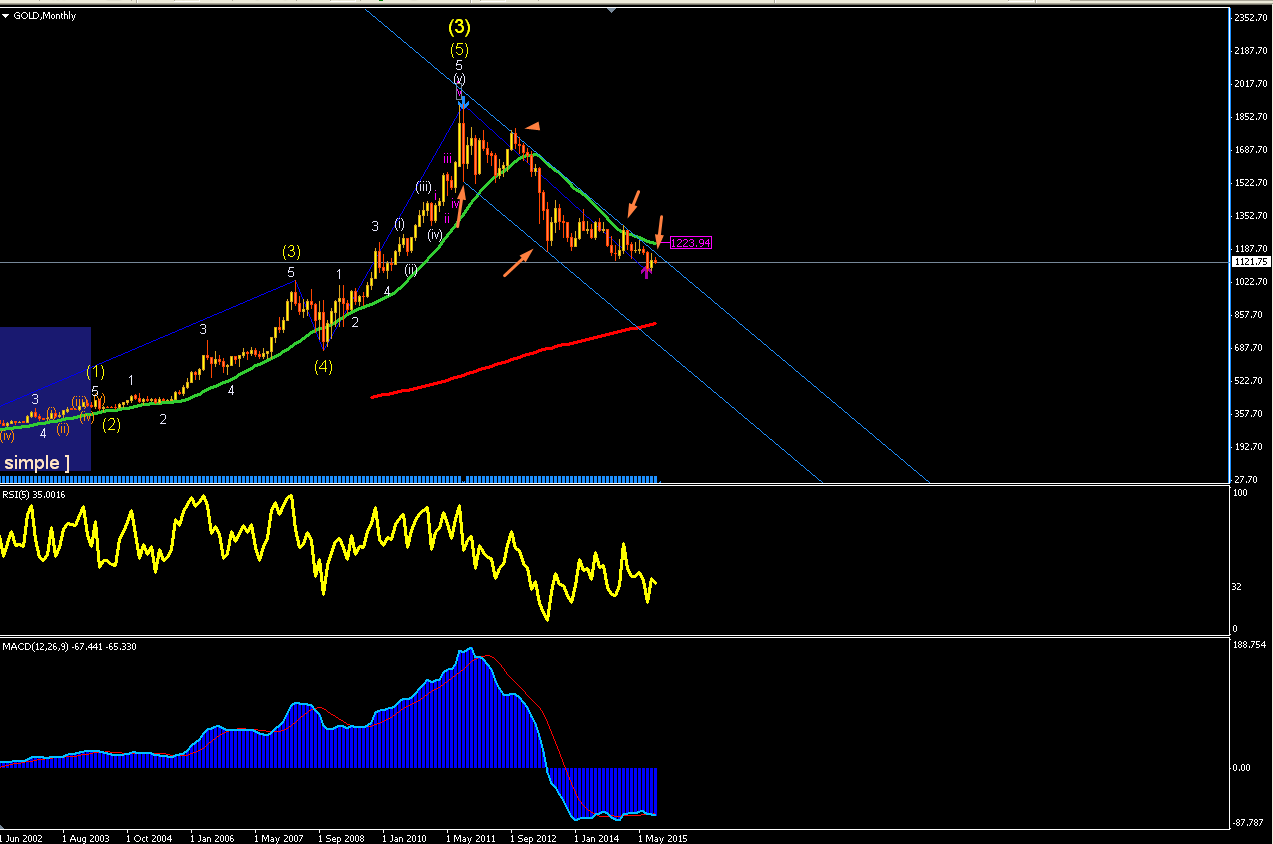Screen dimensions: 1273x844
Task: Click the 27.70 price axis label
Action: [1247, 480]
